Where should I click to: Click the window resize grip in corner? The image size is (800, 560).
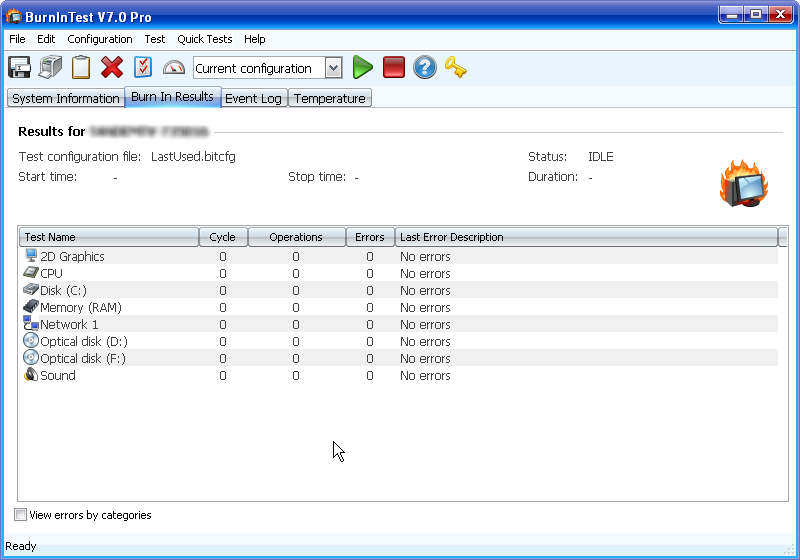(790, 550)
